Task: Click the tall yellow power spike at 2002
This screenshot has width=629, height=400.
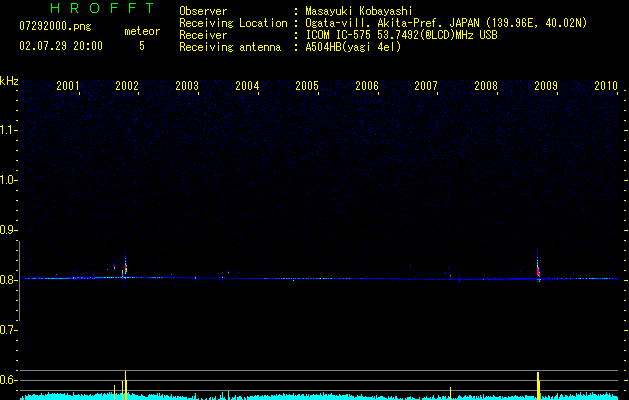Action: 126,385
